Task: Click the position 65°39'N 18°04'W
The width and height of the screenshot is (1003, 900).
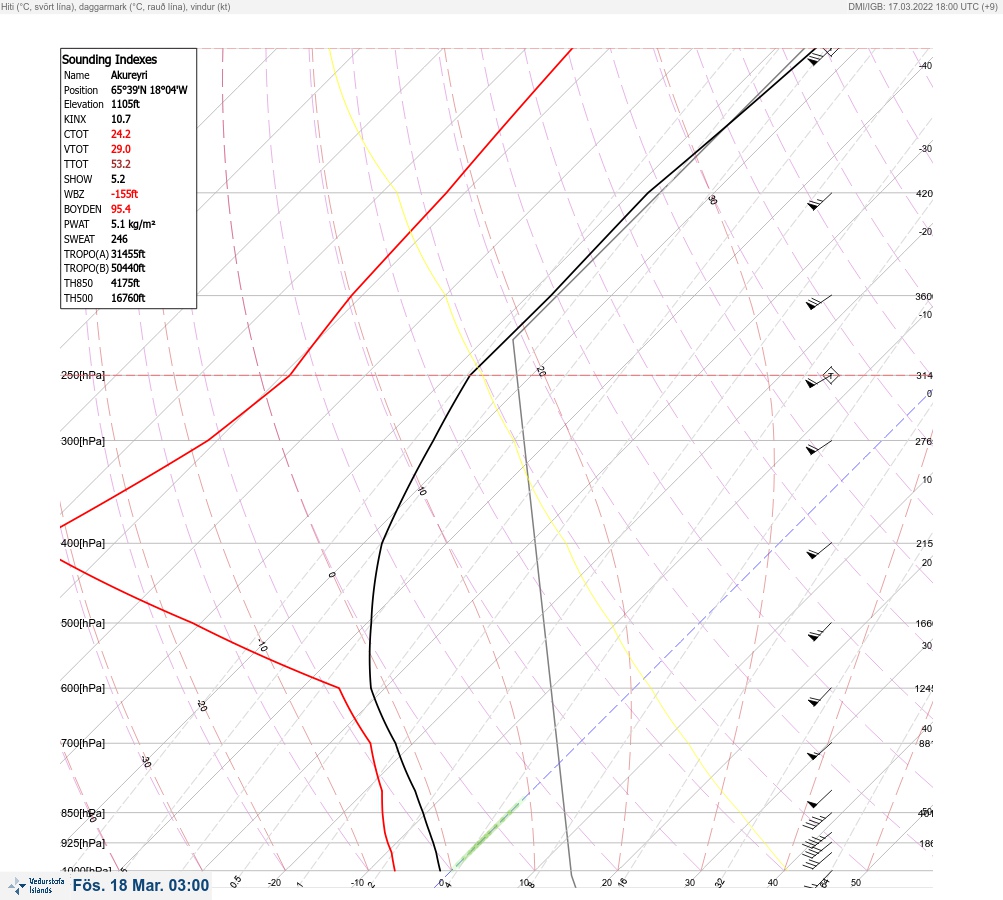Action: point(149,90)
